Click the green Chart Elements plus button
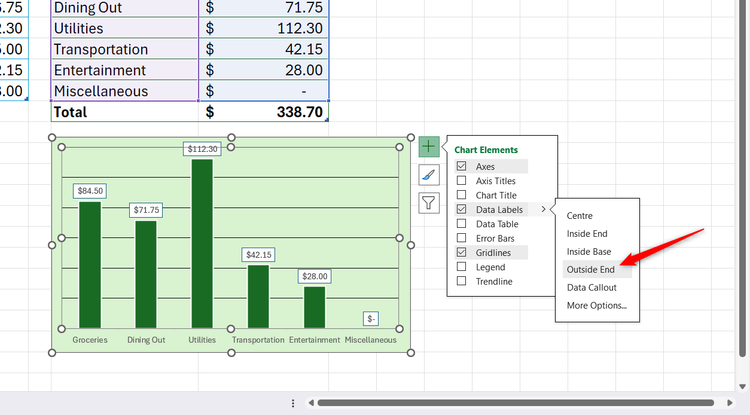The height and width of the screenshot is (415, 750). pyautogui.click(x=429, y=146)
